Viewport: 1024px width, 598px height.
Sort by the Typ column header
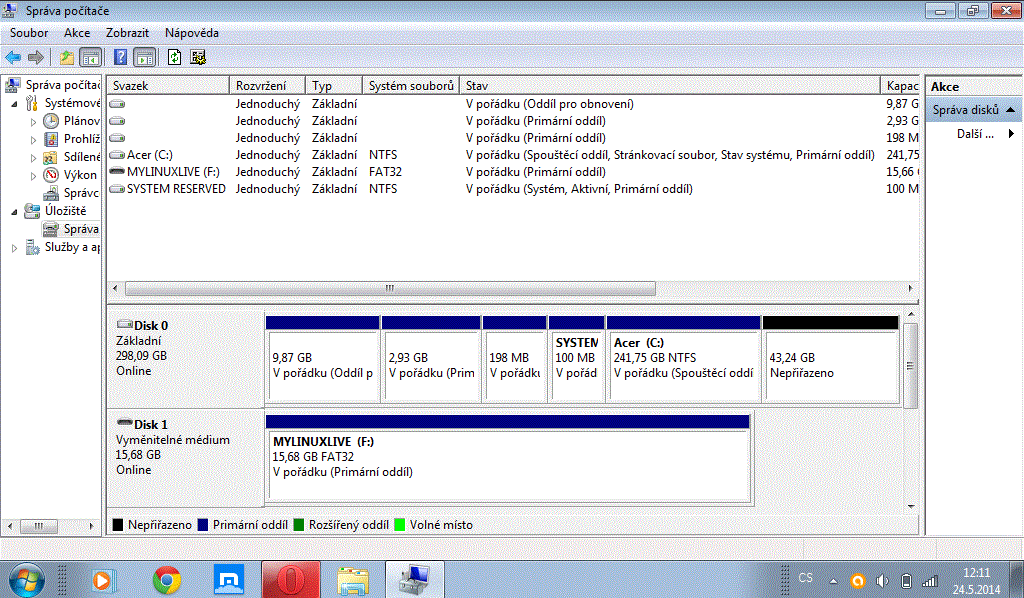click(334, 86)
